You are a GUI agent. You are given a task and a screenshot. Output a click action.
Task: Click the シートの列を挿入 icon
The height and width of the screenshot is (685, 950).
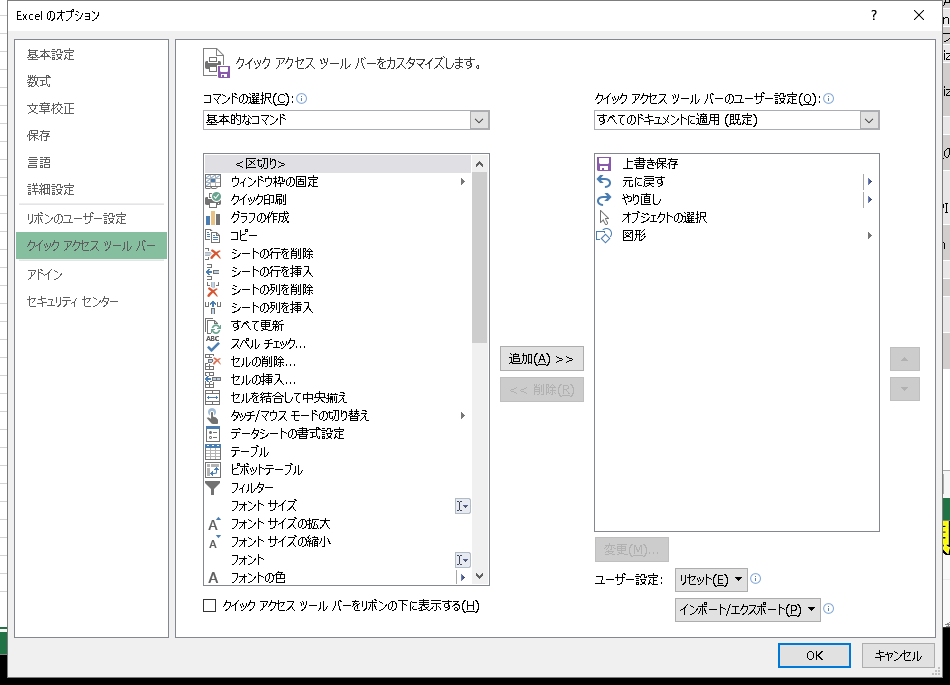tap(213, 307)
